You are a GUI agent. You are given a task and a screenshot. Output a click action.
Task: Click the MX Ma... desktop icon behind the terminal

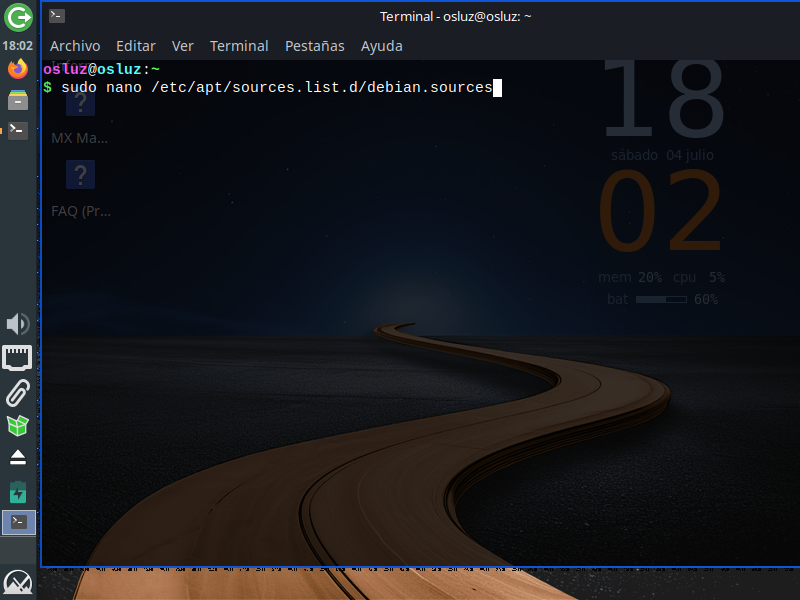[80, 117]
